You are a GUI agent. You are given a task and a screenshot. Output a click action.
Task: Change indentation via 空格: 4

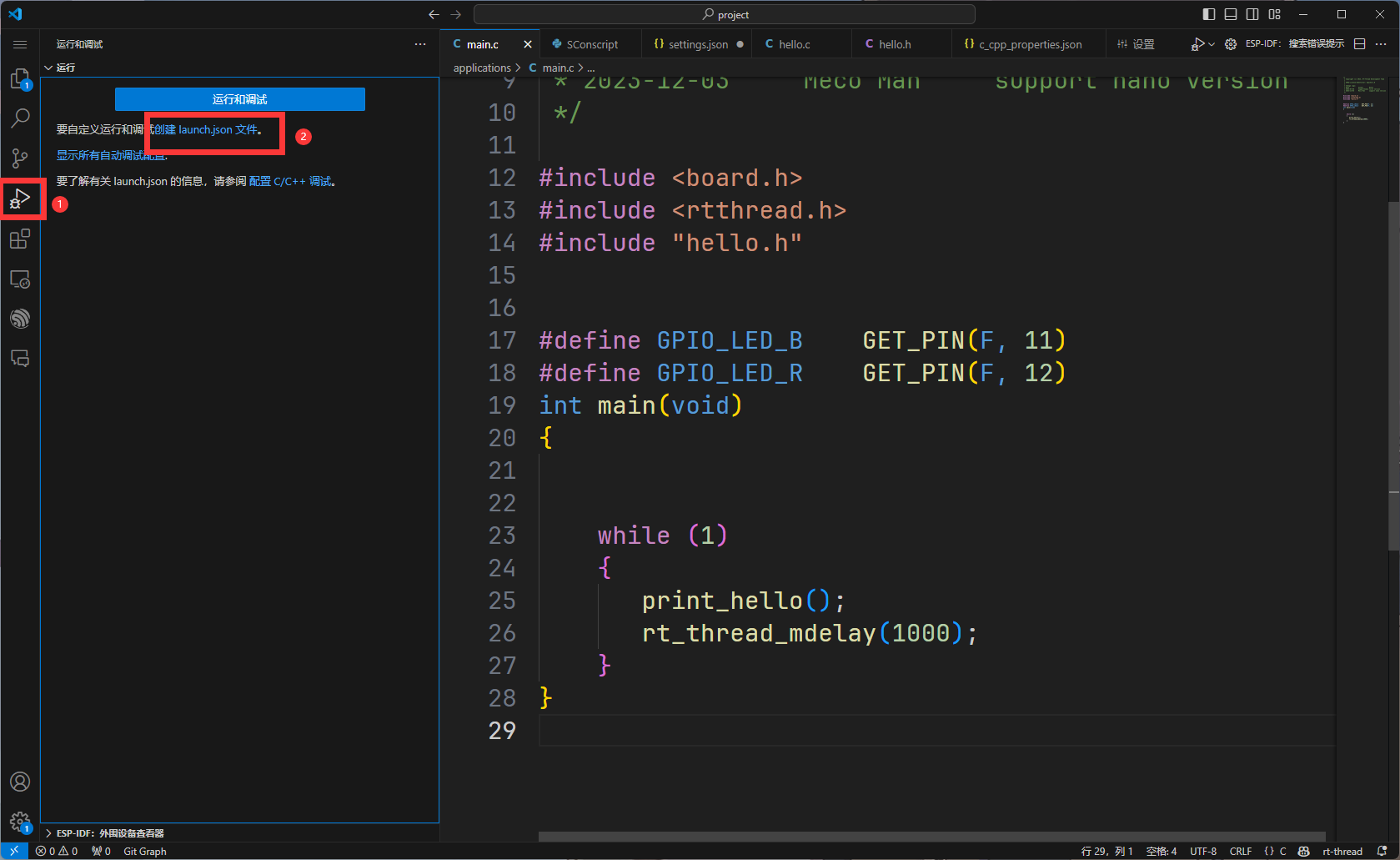[1162, 851]
